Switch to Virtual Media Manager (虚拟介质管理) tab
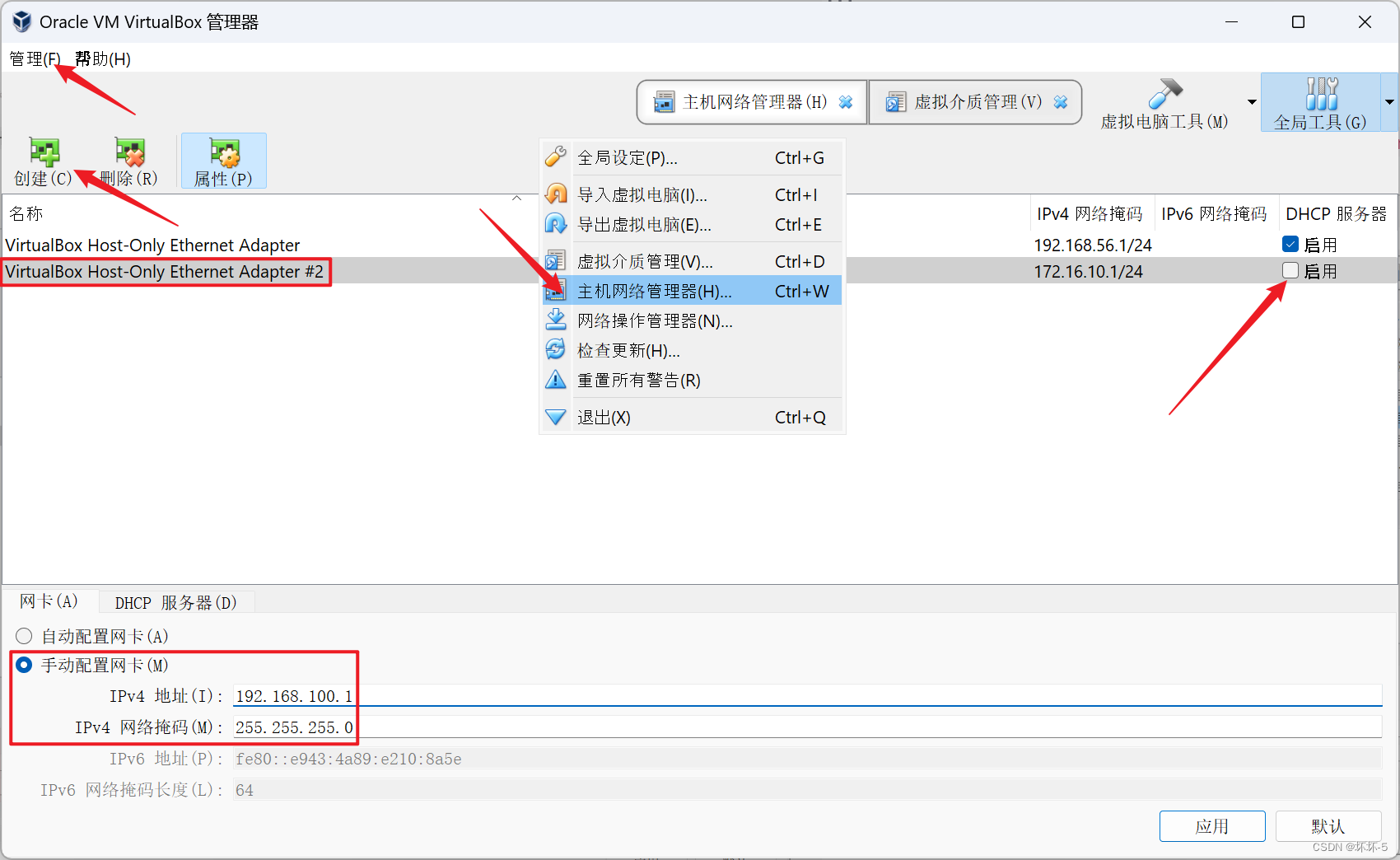This screenshot has width=1400, height=860. click(975, 102)
